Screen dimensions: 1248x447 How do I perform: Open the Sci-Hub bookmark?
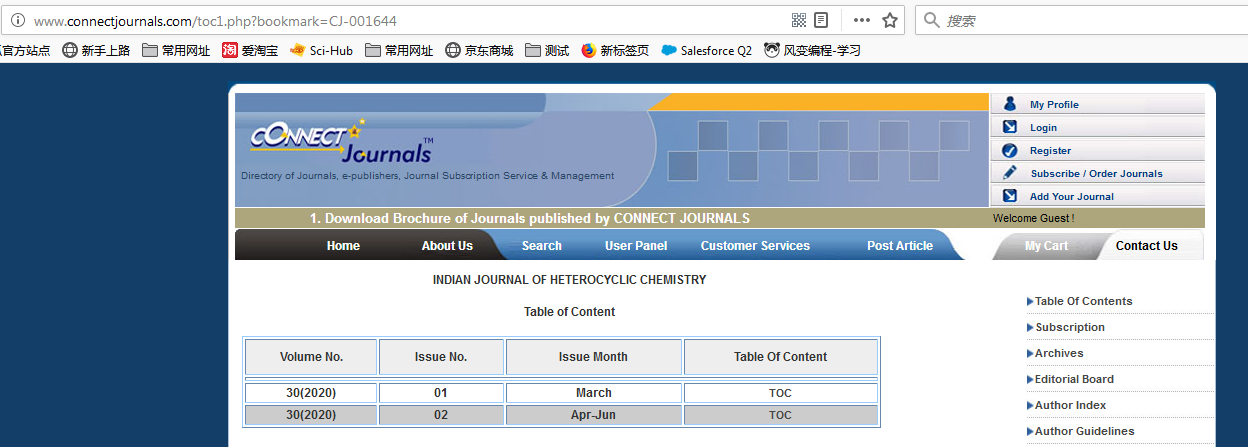tap(321, 50)
